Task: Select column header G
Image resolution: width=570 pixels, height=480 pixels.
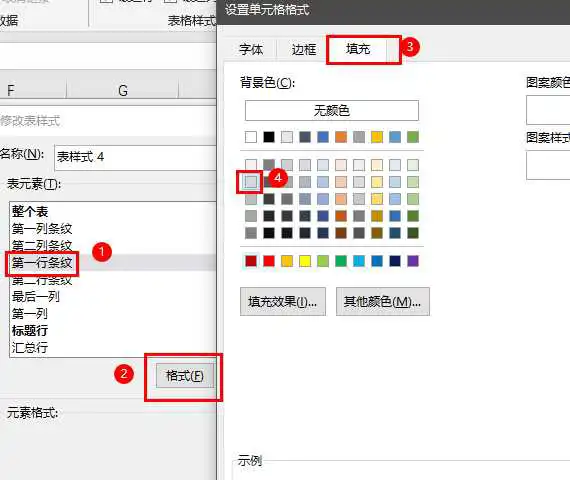Action: coord(123,90)
